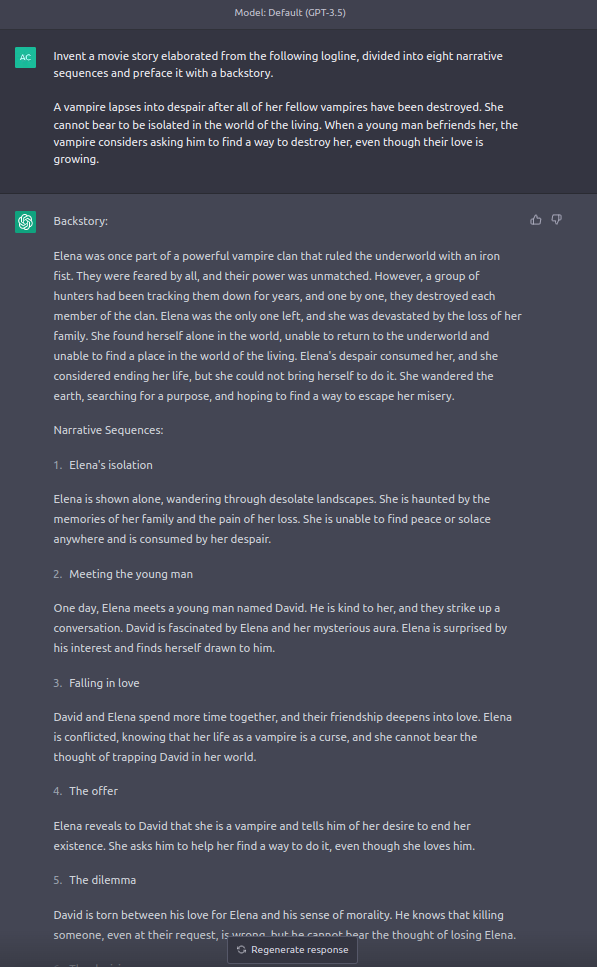Select list item 5 The dilemma
The width and height of the screenshot is (597, 967).
click(95, 880)
